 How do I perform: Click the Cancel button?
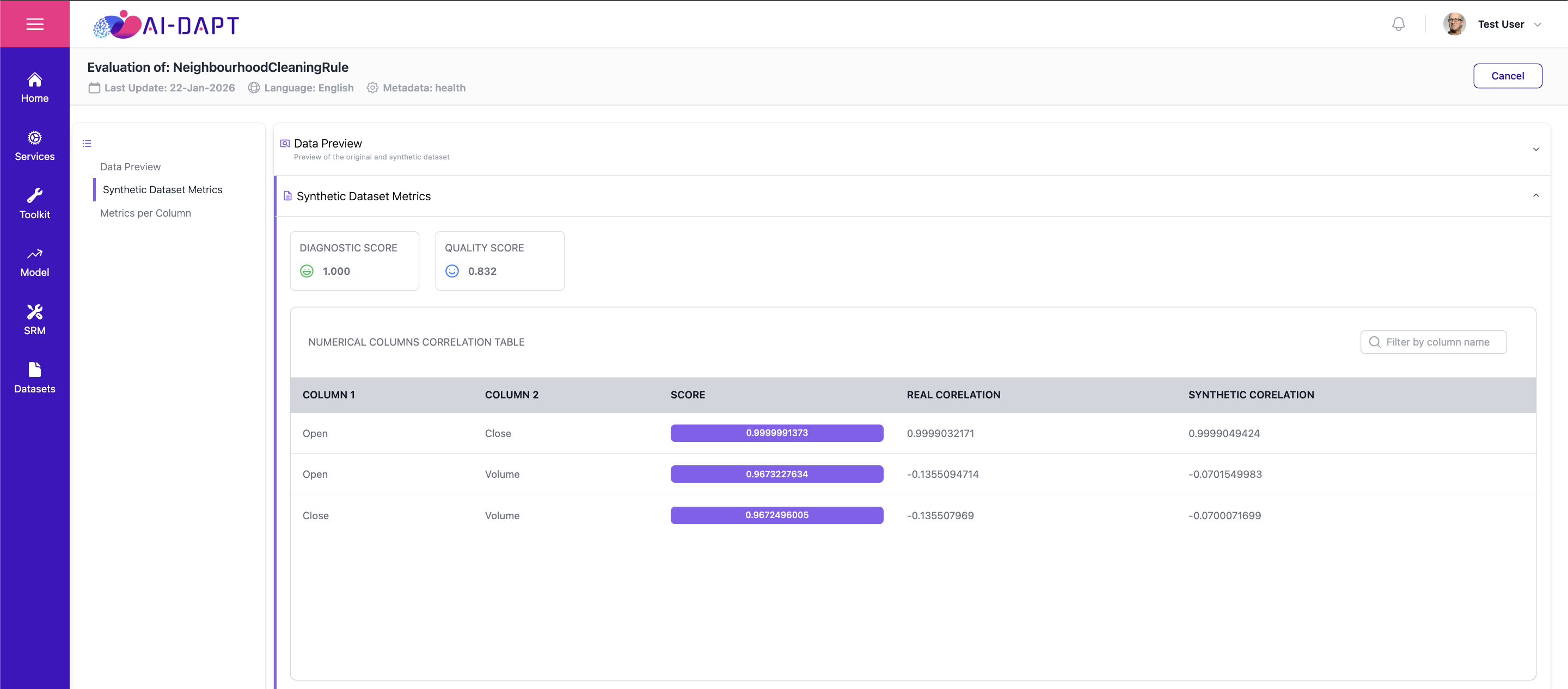tap(1507, 76)
